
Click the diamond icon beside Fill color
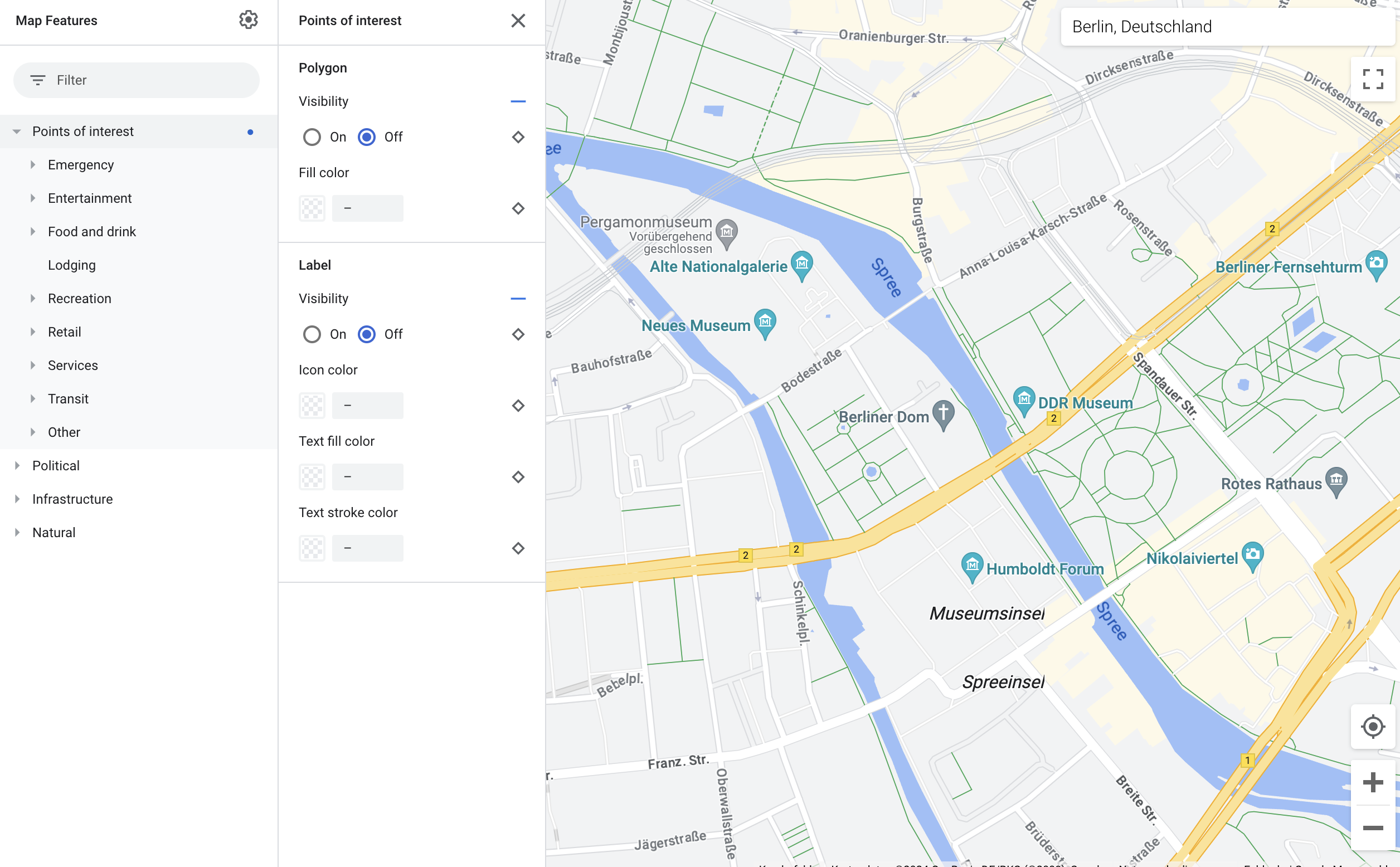point(518,208)
